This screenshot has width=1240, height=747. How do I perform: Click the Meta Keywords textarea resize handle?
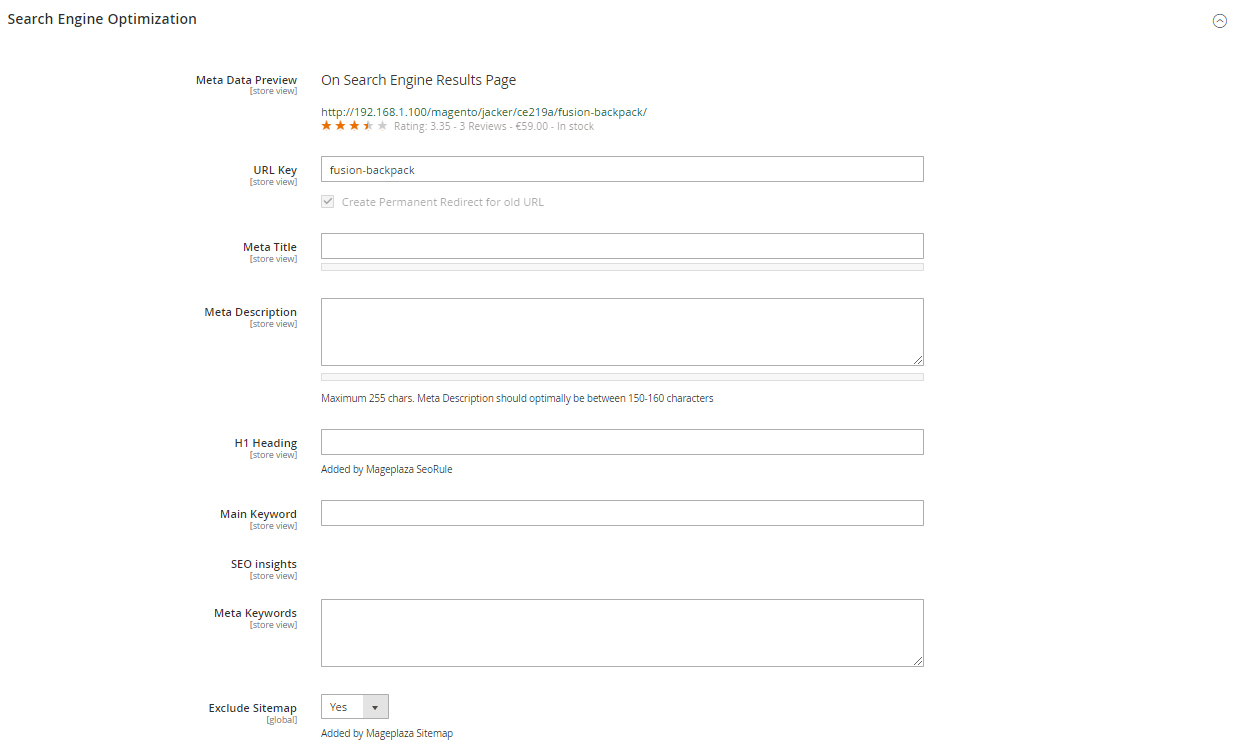tap(917, 660)
